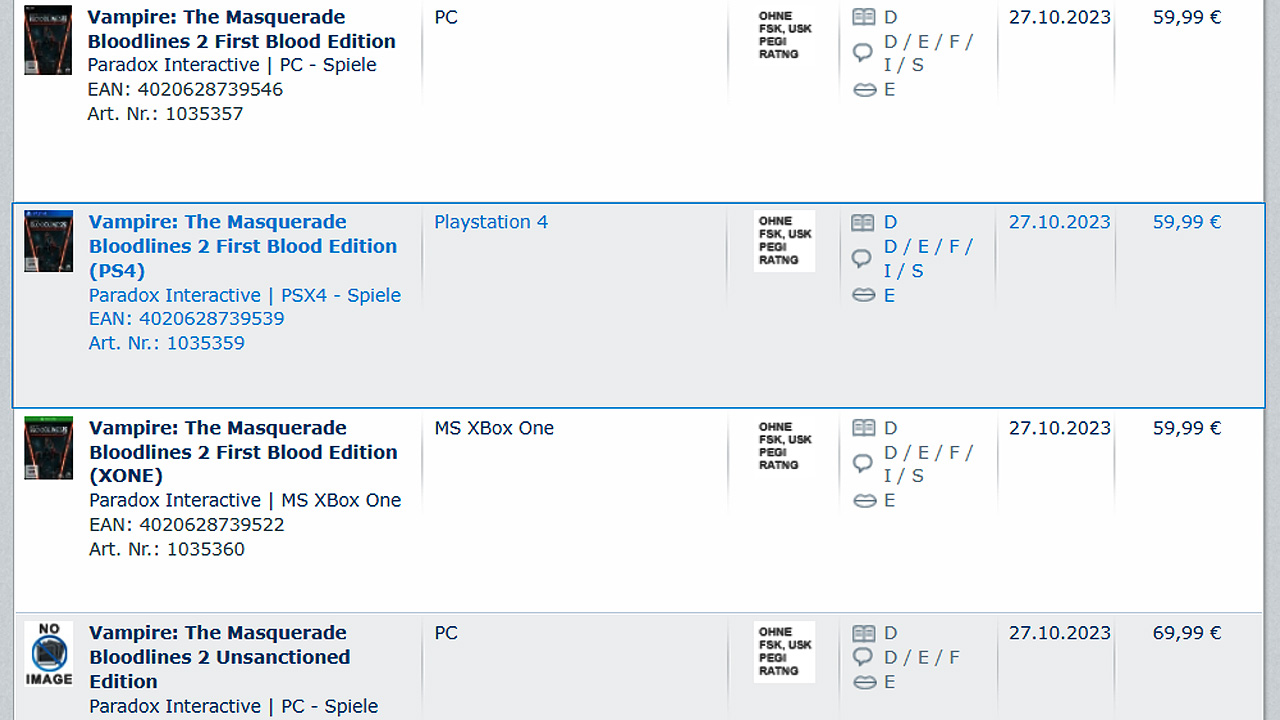Click the lips icon in the top PC row
1280x720 pixels.
(x=864, y=89)
